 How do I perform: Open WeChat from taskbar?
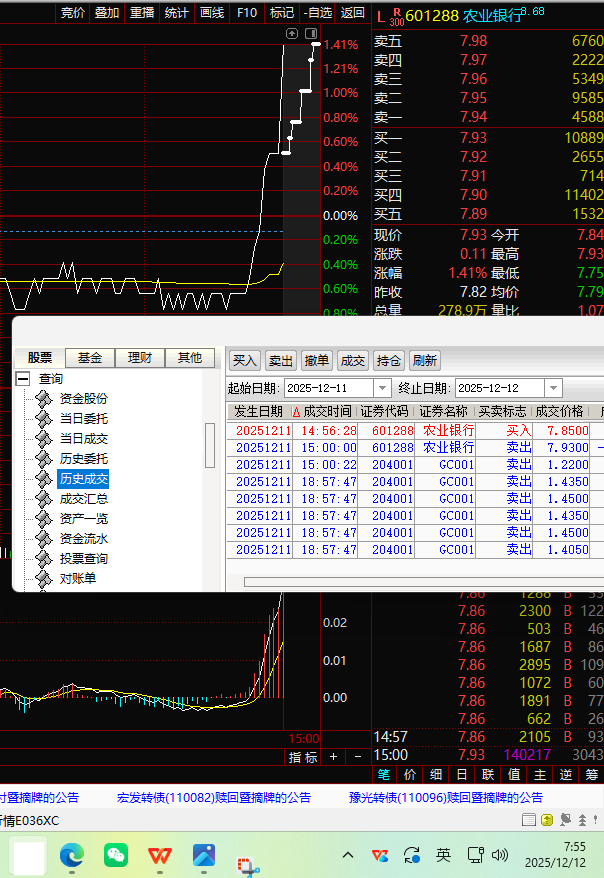116,855
